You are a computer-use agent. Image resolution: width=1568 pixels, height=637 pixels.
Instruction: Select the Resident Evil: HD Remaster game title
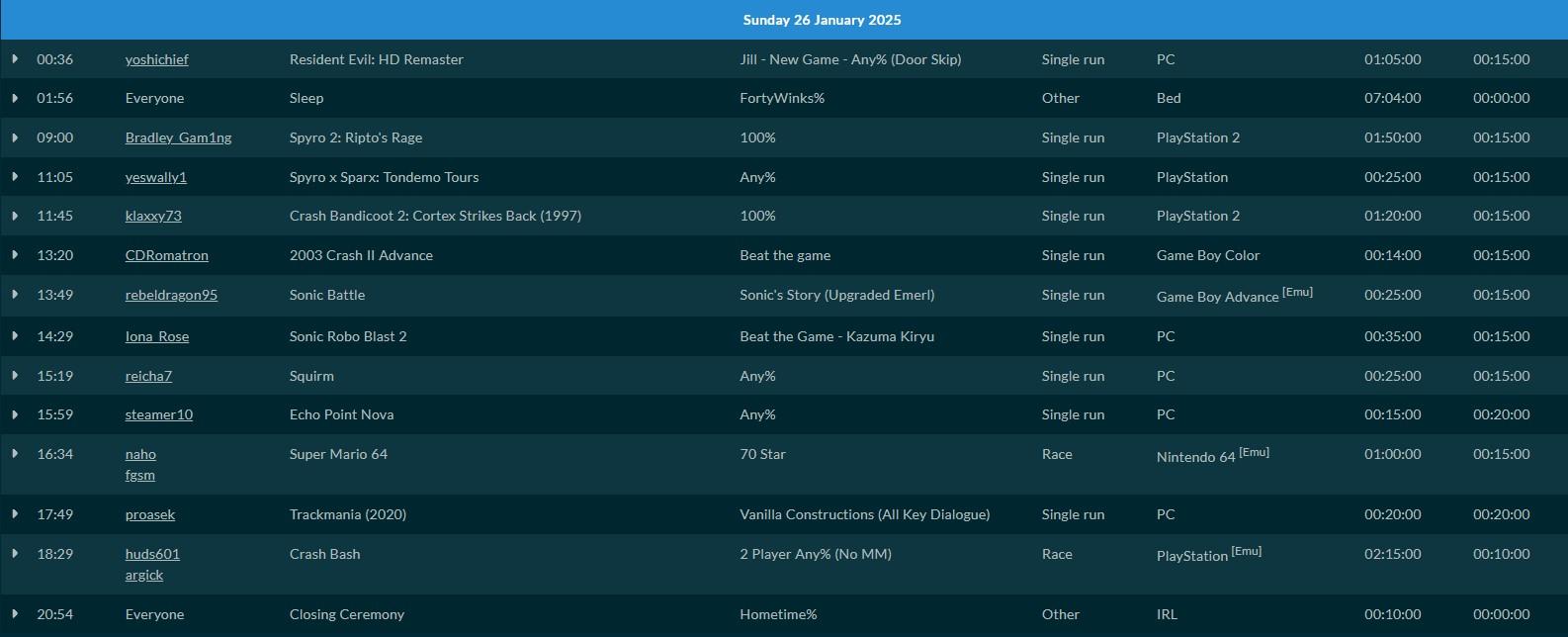[376, 59]
